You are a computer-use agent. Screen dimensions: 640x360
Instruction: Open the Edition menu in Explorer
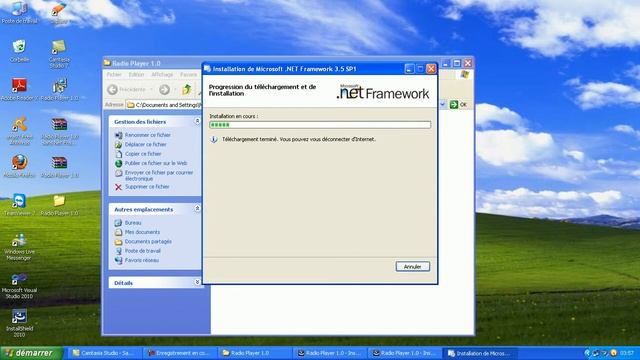[136, 75]
